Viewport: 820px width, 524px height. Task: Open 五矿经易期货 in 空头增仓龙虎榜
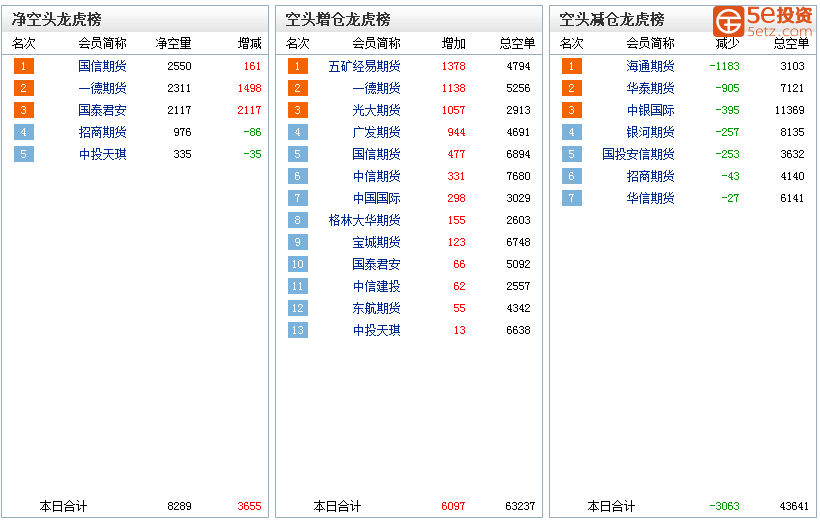point(365,66)
